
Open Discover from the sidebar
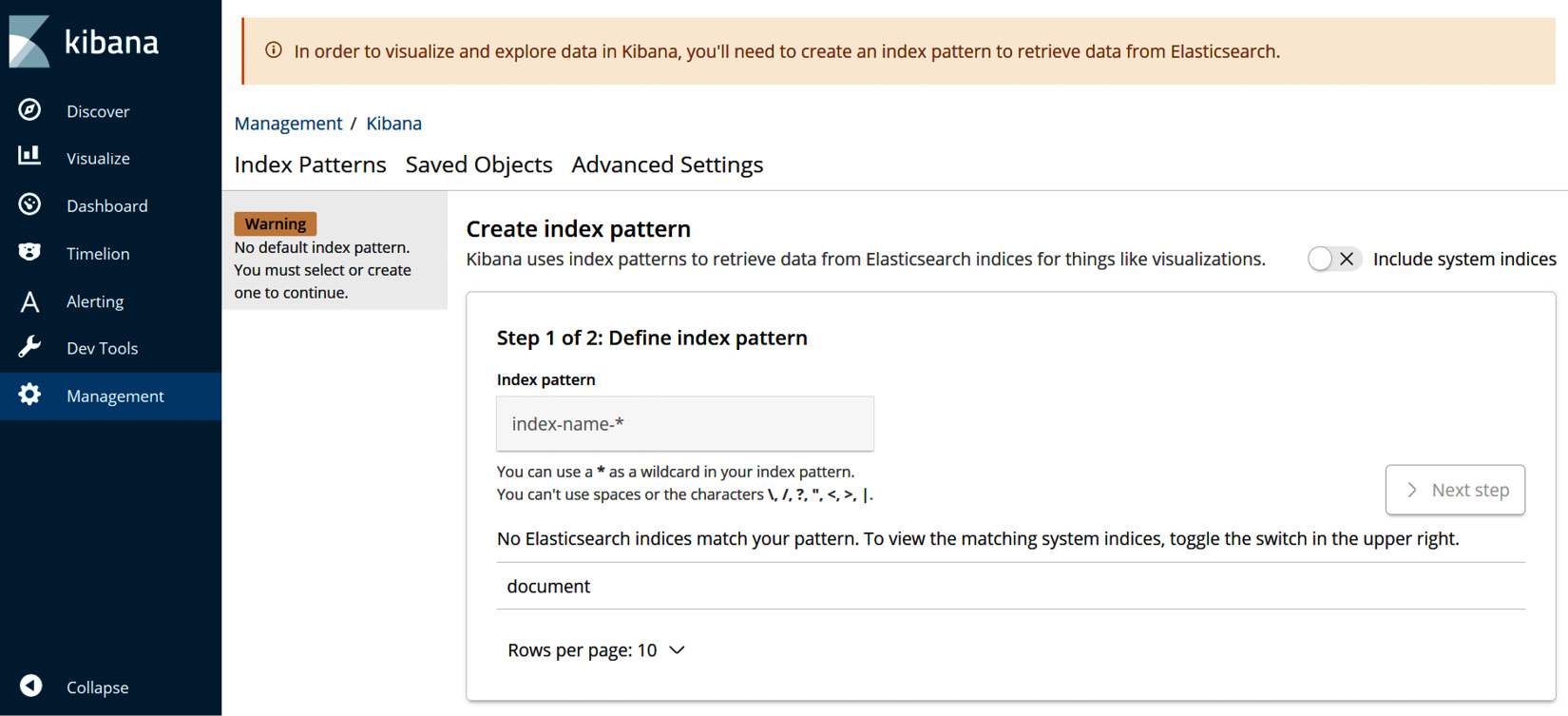98,111
